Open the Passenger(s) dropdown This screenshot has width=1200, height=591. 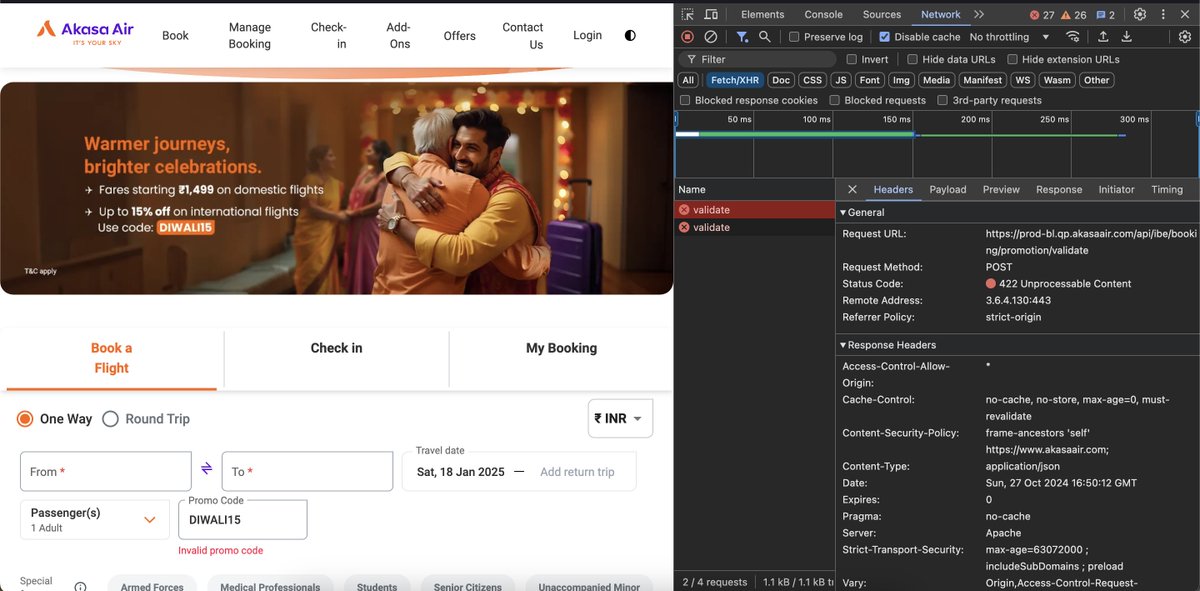coord(95,519)
